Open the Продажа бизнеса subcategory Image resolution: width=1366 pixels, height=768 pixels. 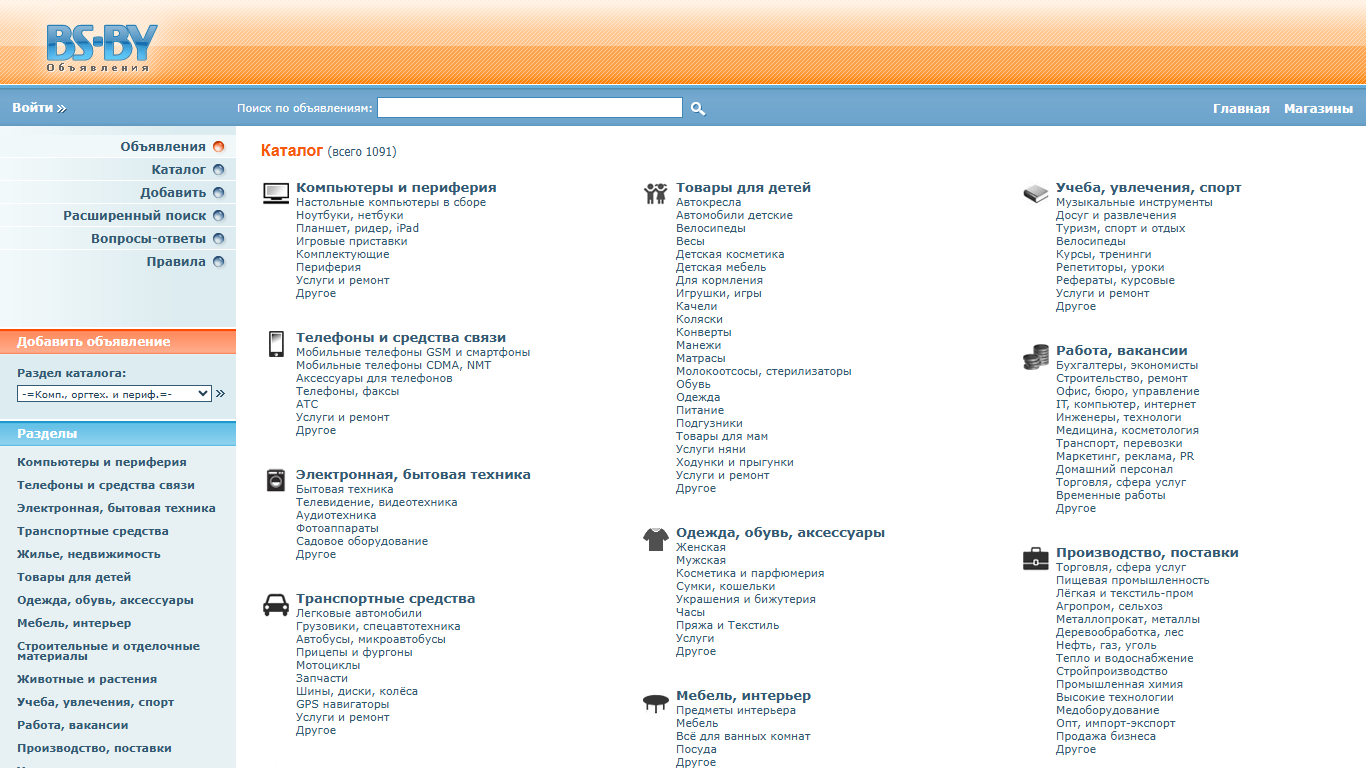[x=1106, y=736]
